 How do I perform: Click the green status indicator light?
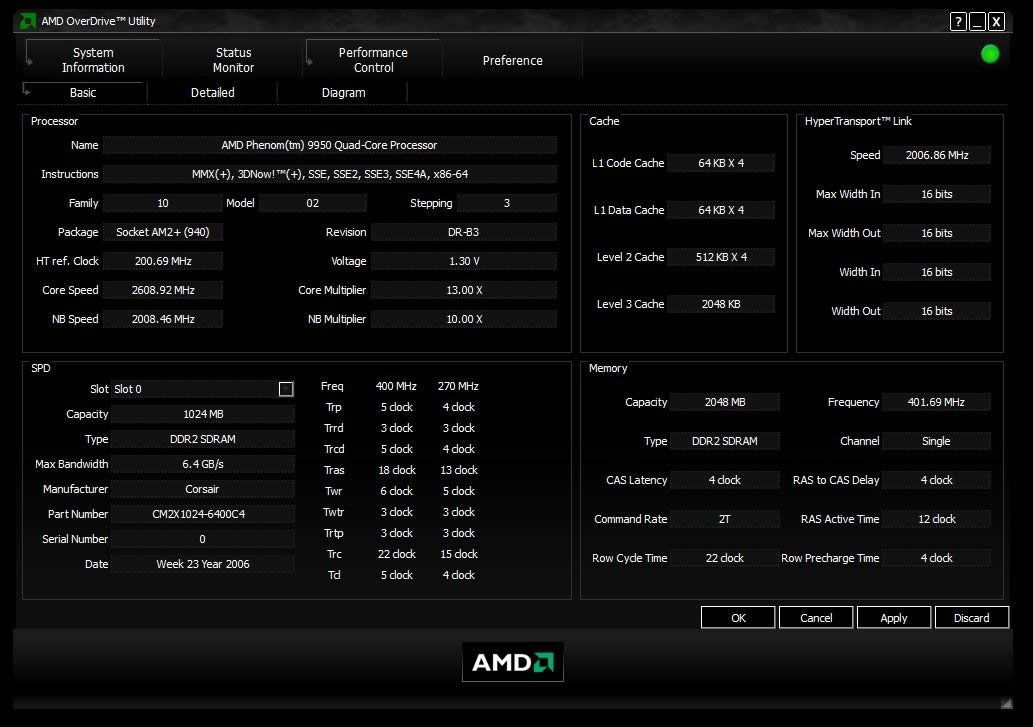point(990,54)
